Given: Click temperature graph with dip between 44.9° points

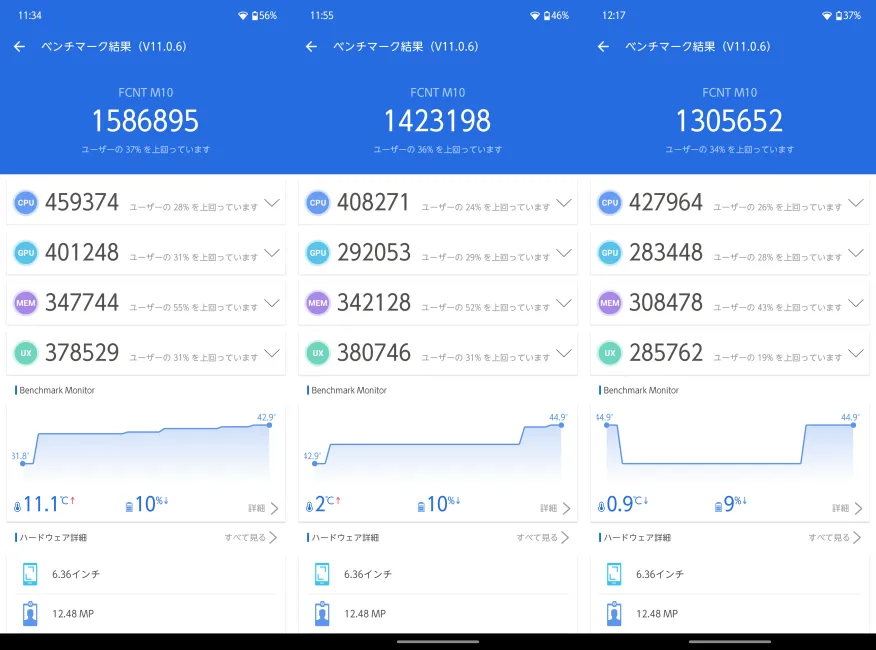Looking at the screenshot, I should (x=730, y=447).
